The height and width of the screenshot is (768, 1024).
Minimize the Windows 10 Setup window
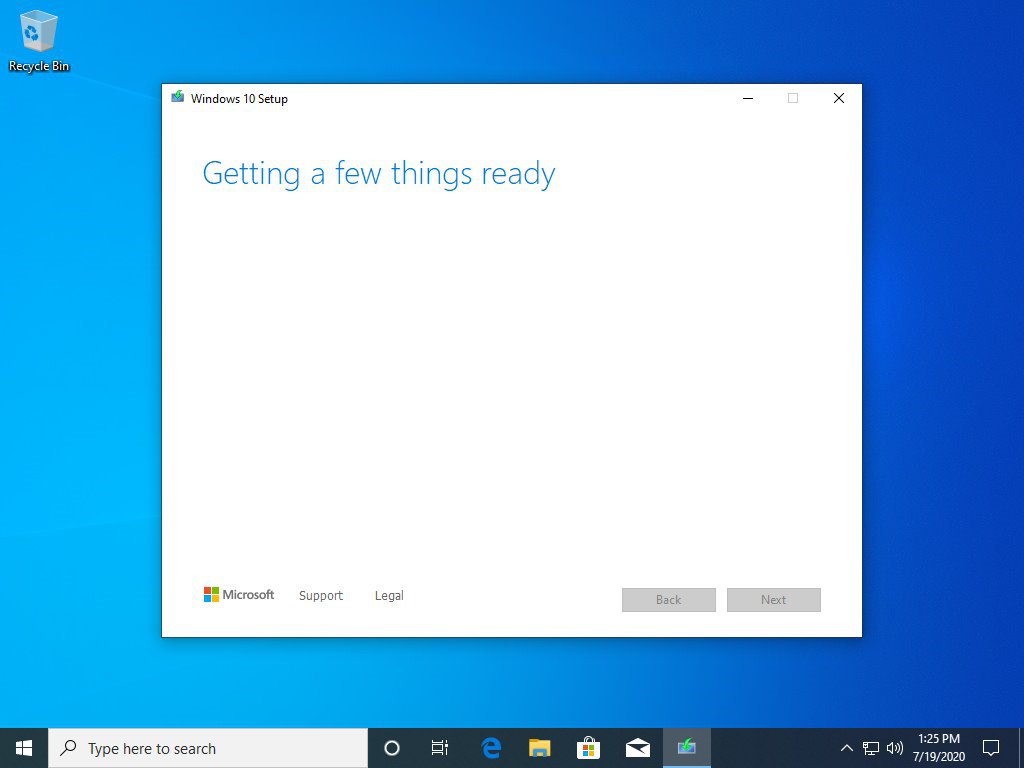click(x=748, y=98)
